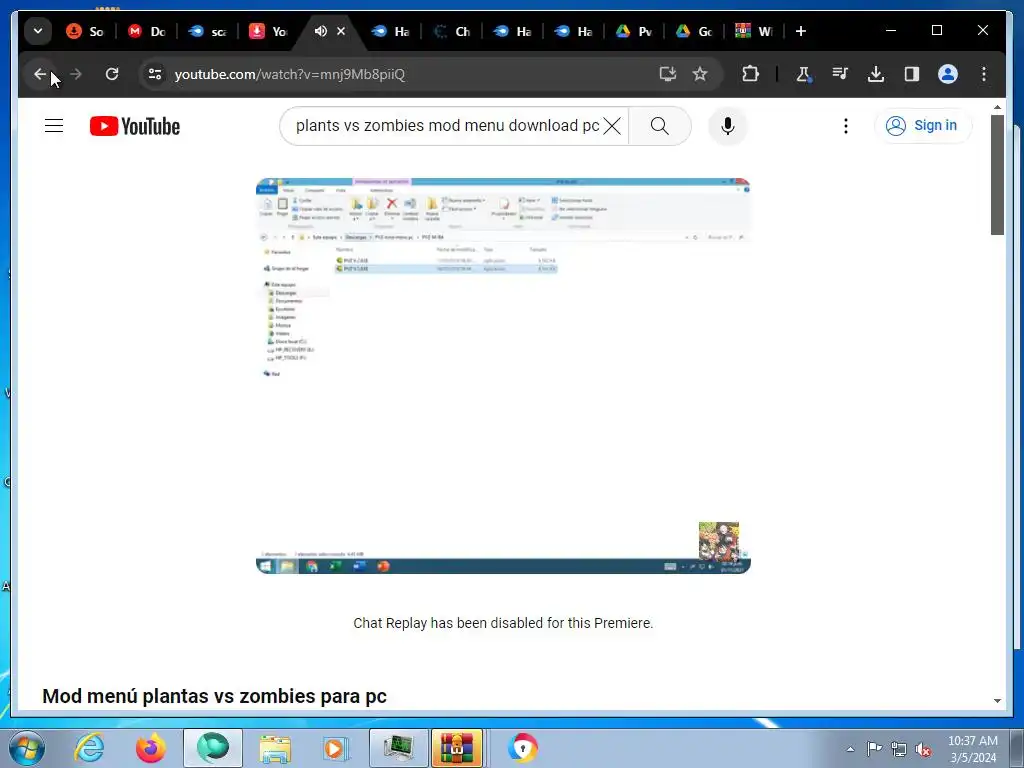Bookmark this page with the star icon
Screen dimensions: 1024x768
(x=699, y=74)
